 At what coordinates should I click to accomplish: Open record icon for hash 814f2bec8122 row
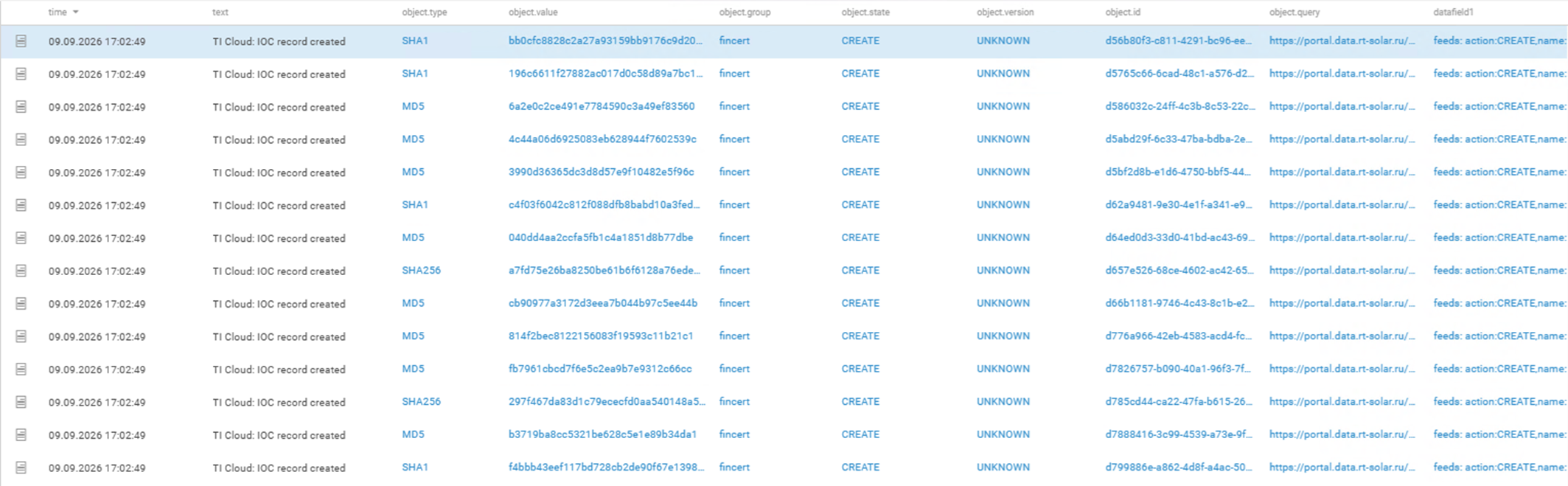pyautogui.click(x=21, y=336)
